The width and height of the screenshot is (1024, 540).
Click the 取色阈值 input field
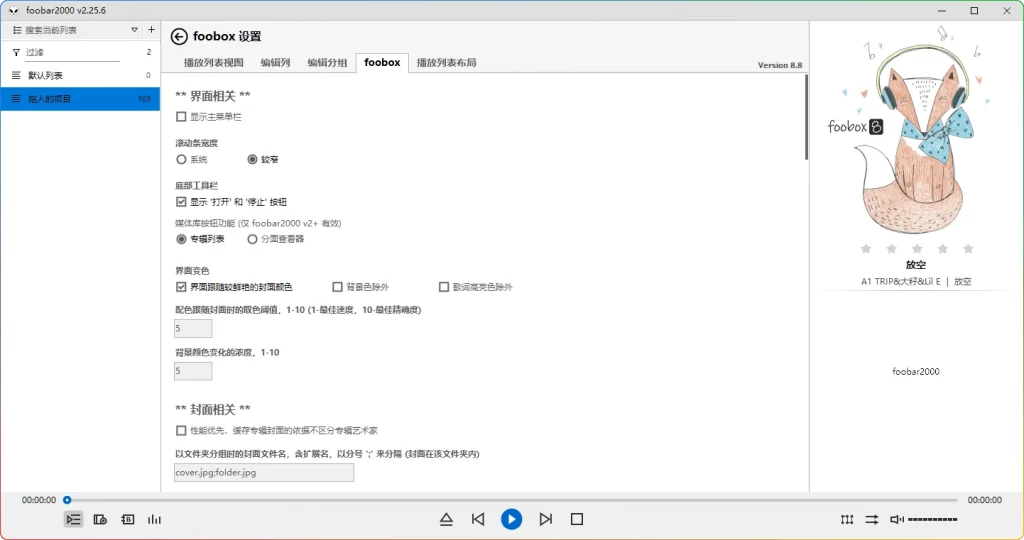tap(193, 328)
